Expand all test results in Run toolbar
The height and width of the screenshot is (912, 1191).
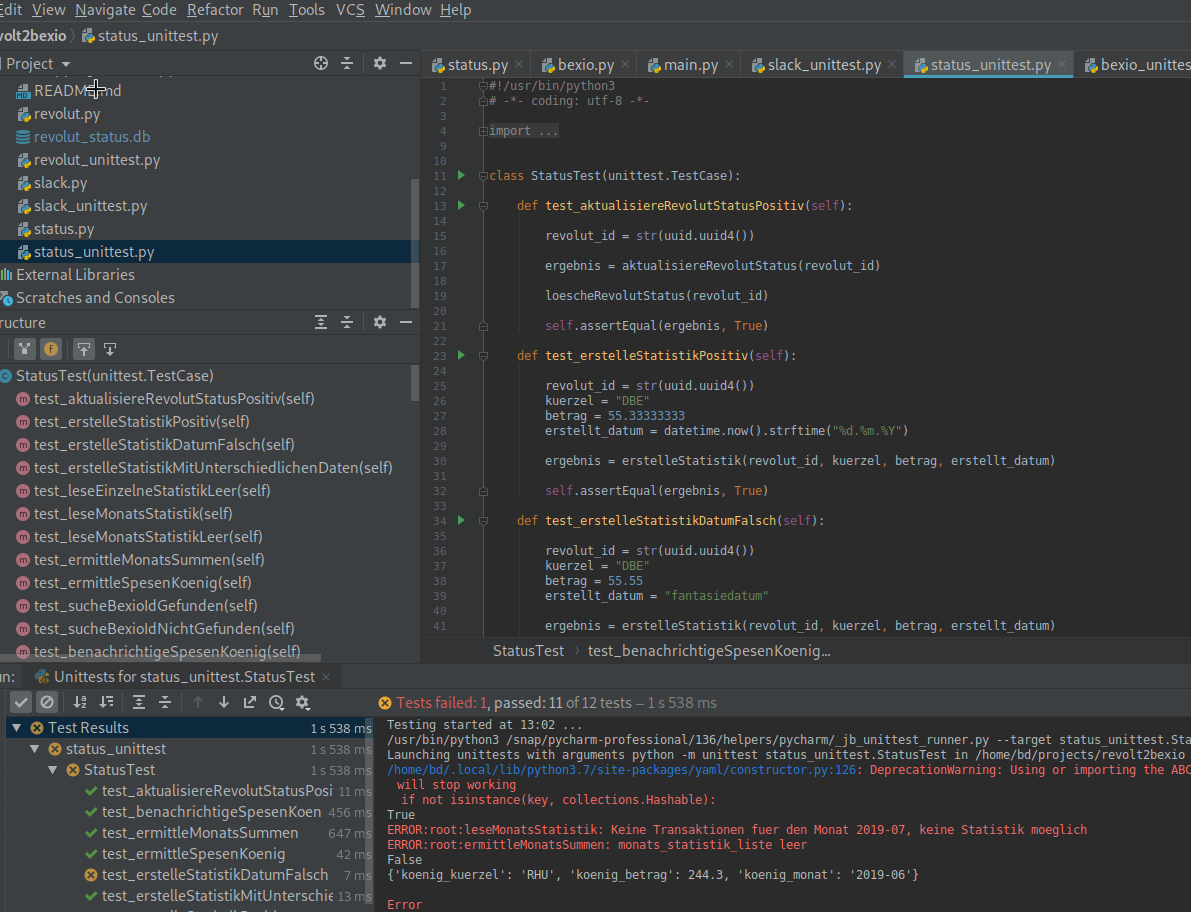point(138,702)
